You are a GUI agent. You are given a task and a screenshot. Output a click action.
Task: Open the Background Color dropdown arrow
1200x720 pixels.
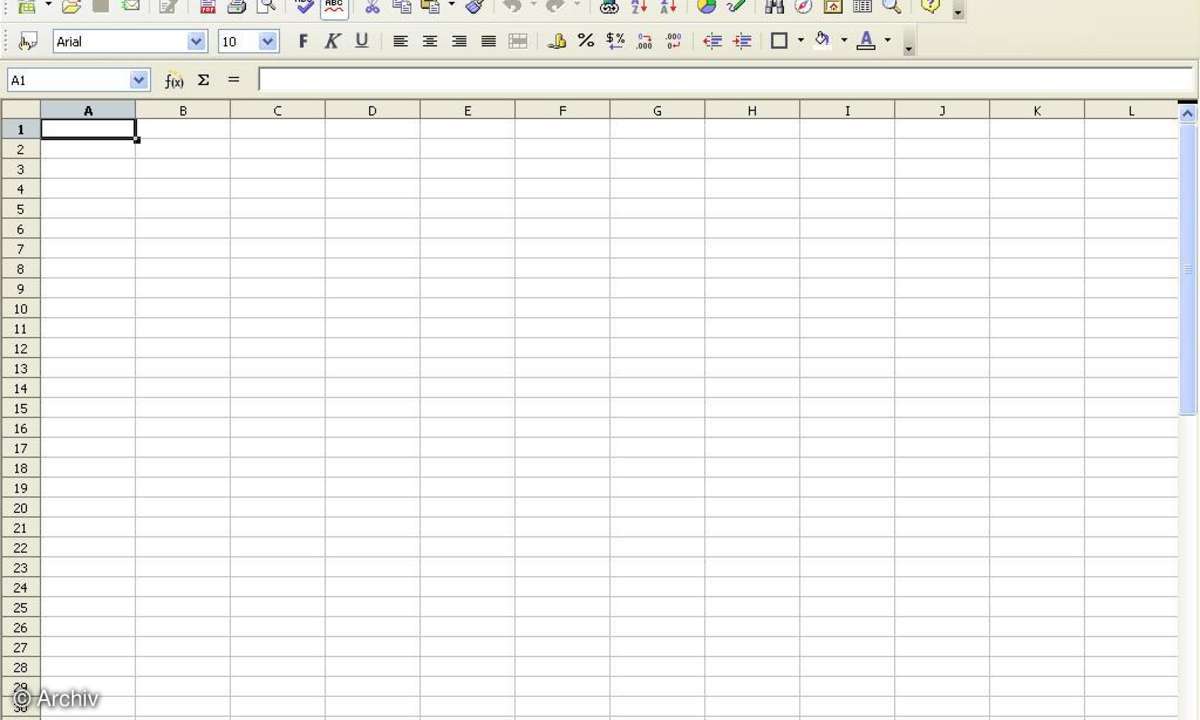(844, 41)
